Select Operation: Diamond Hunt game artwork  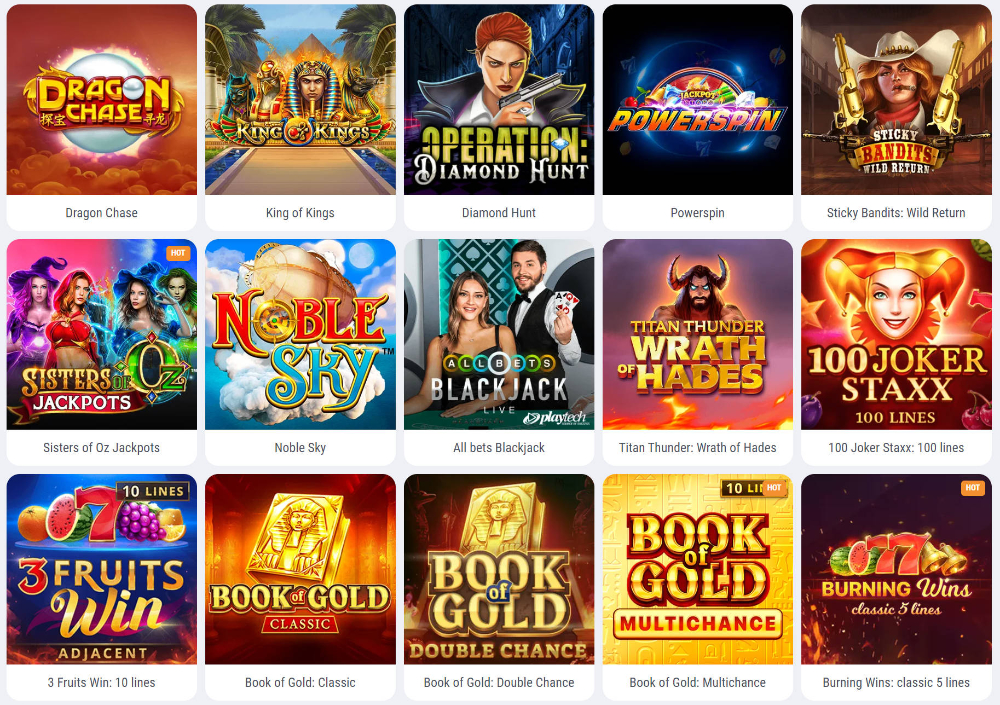(499, 100)
